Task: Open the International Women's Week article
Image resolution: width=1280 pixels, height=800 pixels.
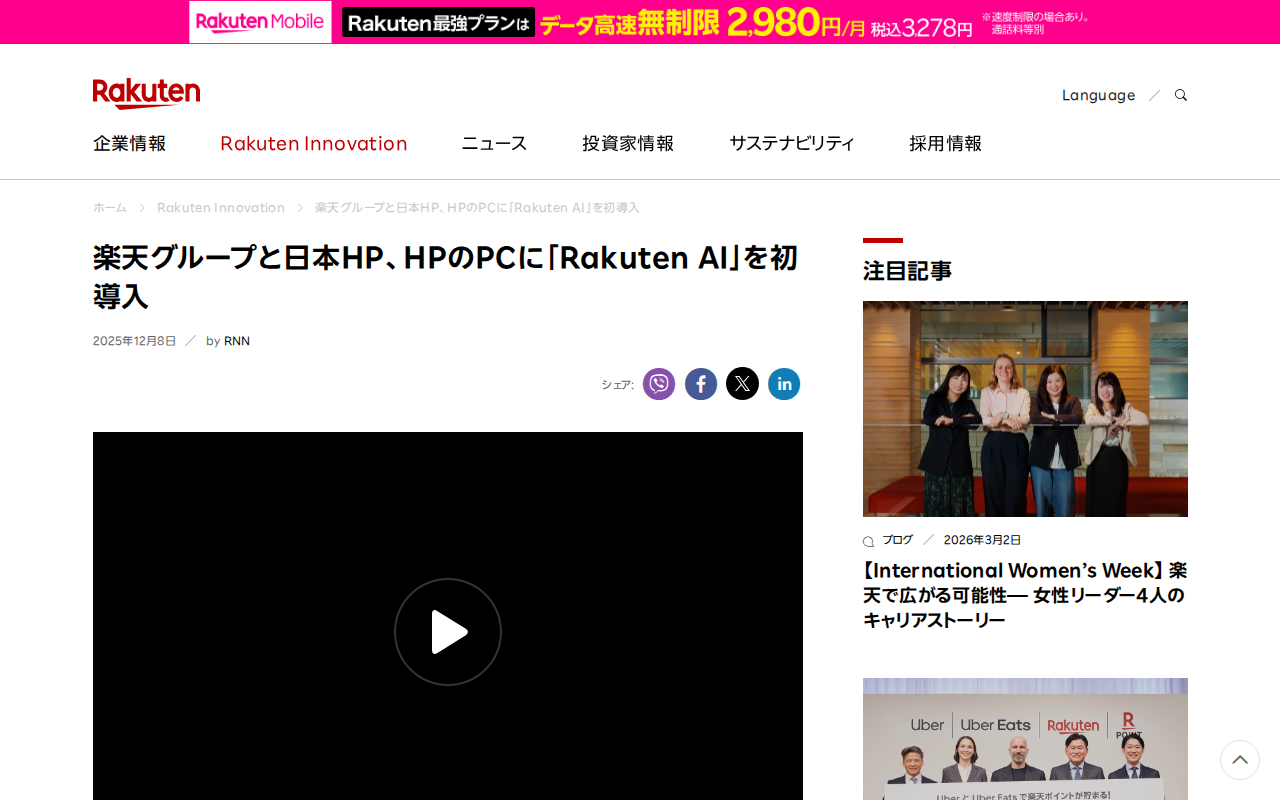Action: point(1024,593)
